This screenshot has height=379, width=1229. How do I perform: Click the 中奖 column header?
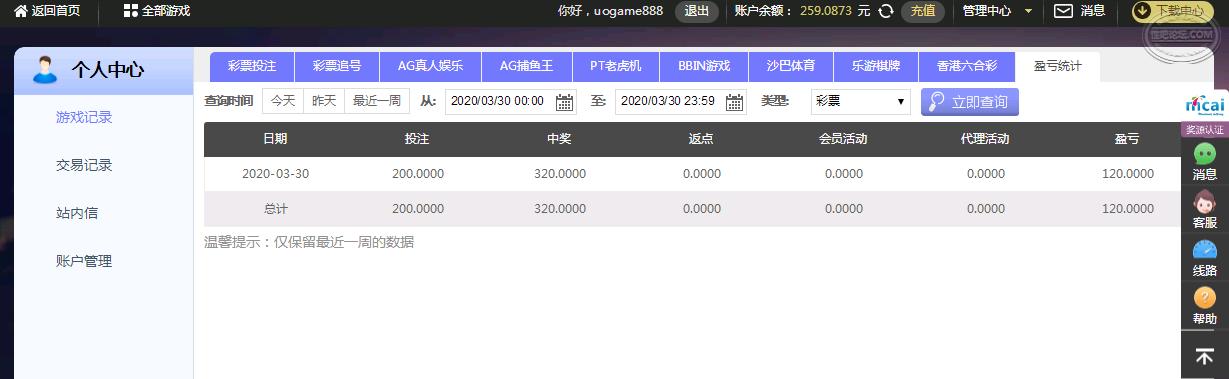coord(559,139)
